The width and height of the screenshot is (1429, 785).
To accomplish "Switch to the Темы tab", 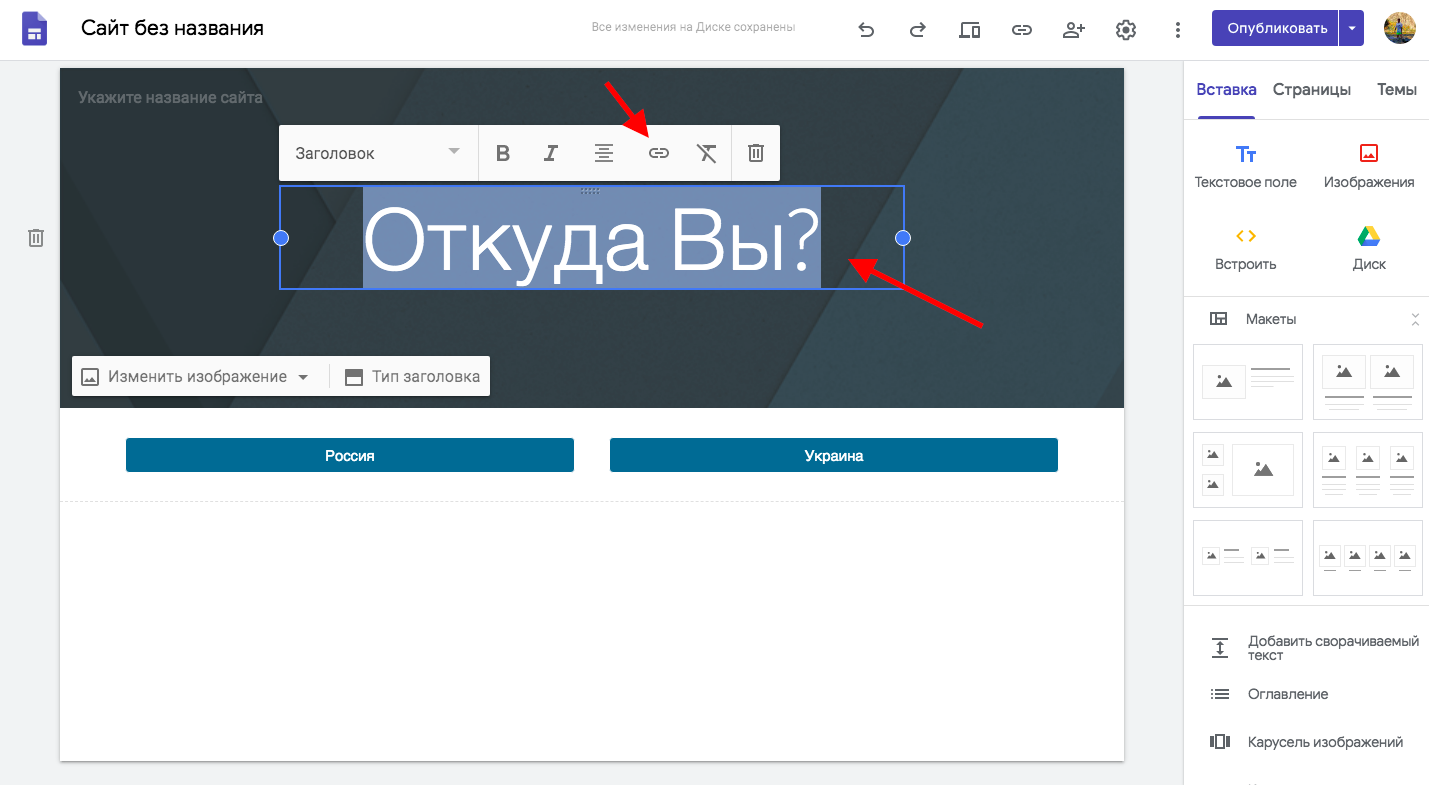I will coord(1397,89).
